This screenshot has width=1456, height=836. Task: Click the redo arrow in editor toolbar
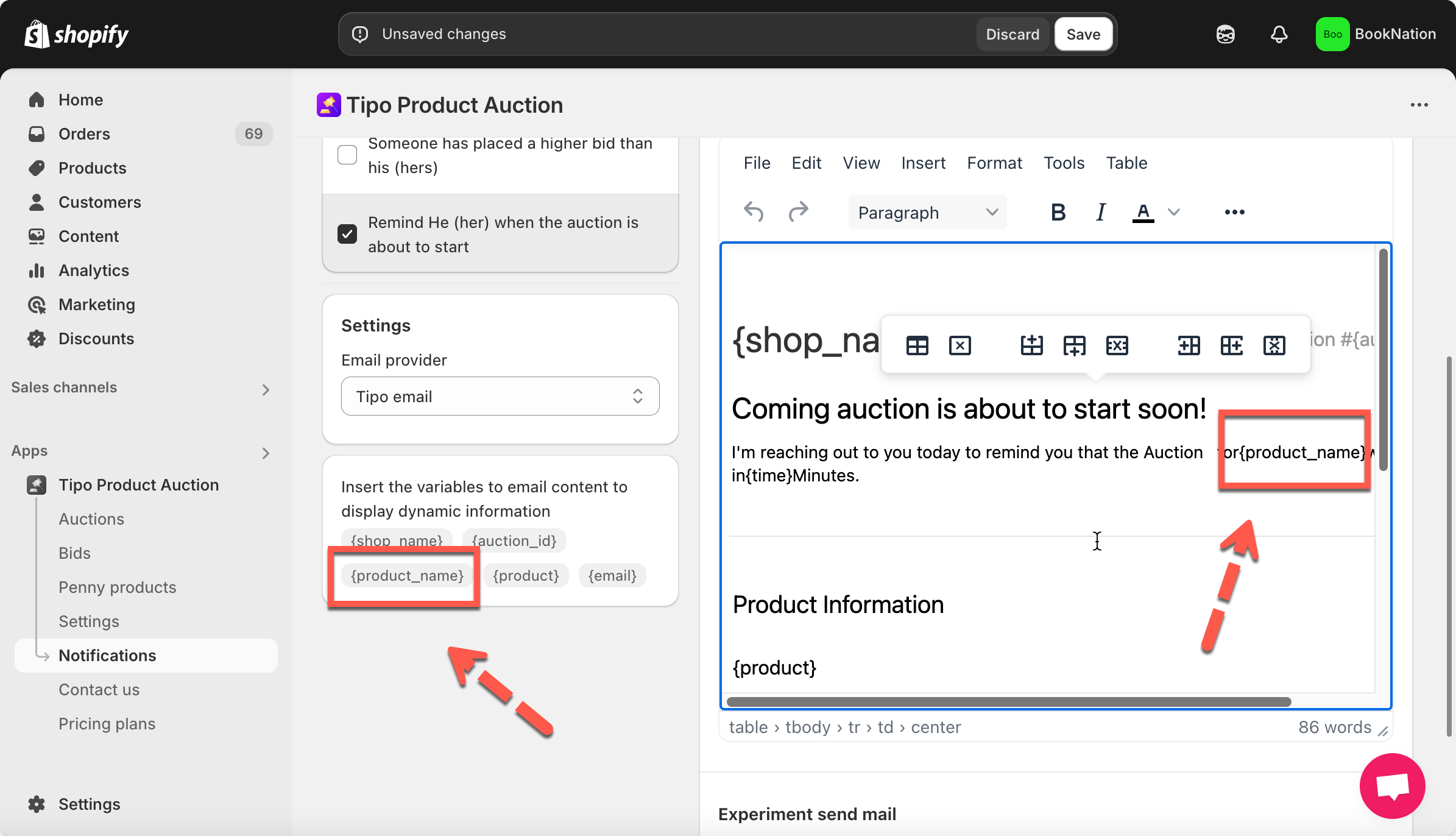coord(798,212)
